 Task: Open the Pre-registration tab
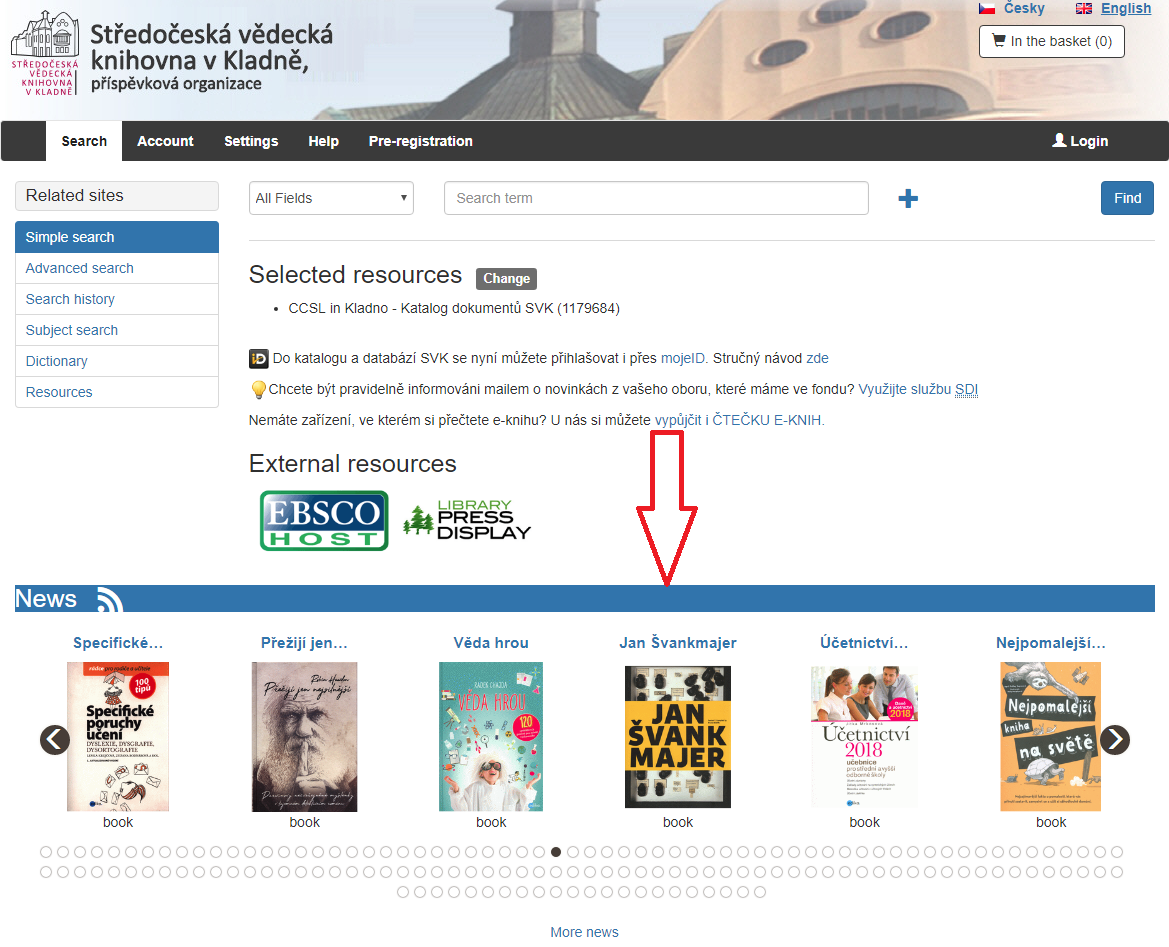coord(420,141)
